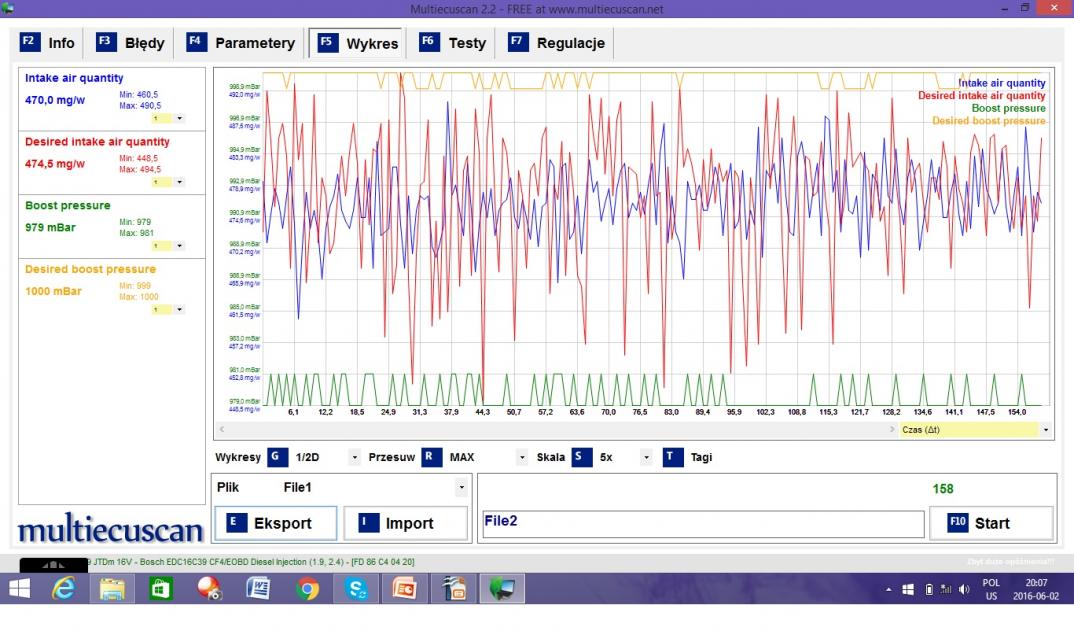
Task: Click the S key icon next to Skala
Action: point(581,457)
